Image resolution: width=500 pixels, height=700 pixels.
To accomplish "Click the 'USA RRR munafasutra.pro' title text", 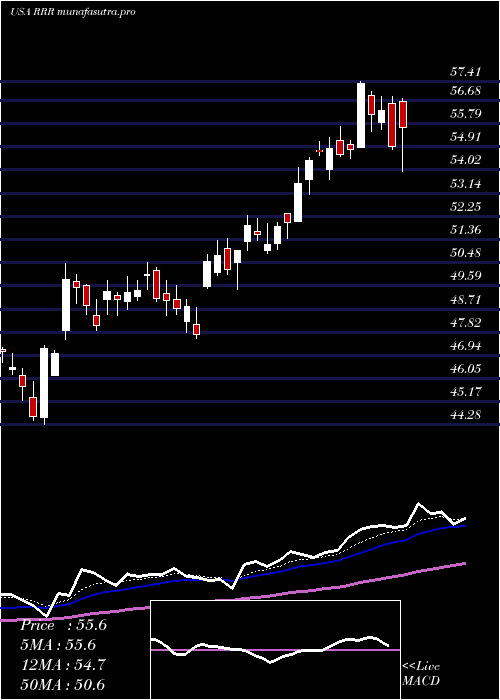I will [x=72, y=12].
